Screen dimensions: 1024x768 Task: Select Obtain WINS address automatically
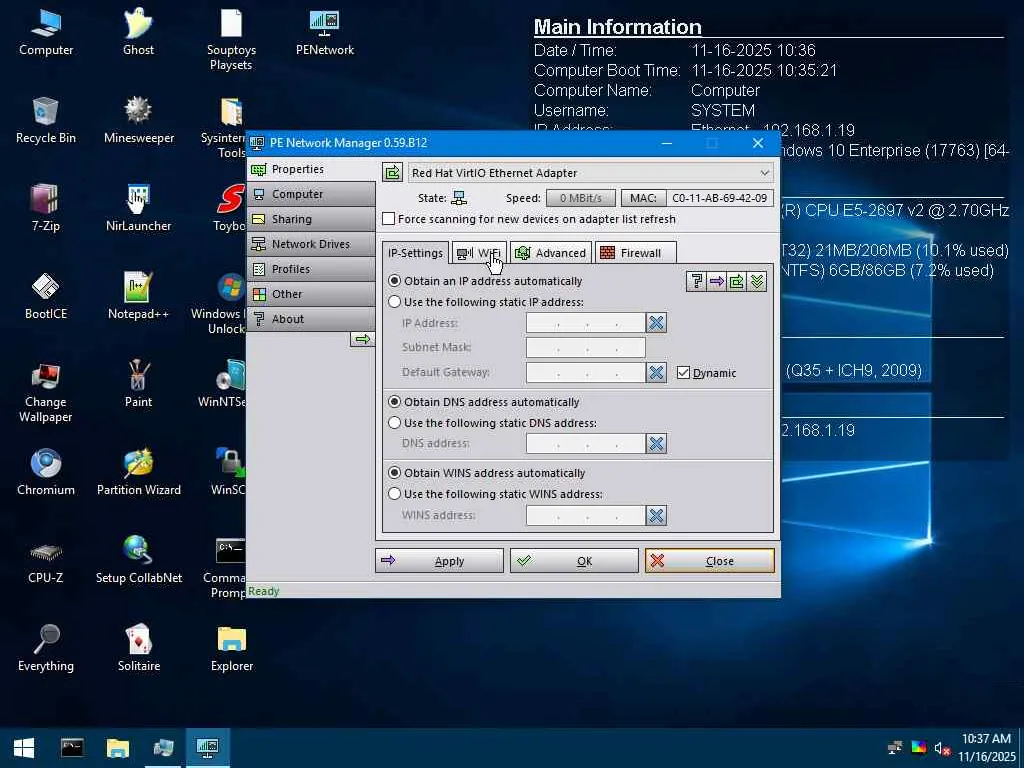pyautogui.click(x=487, y=473)
